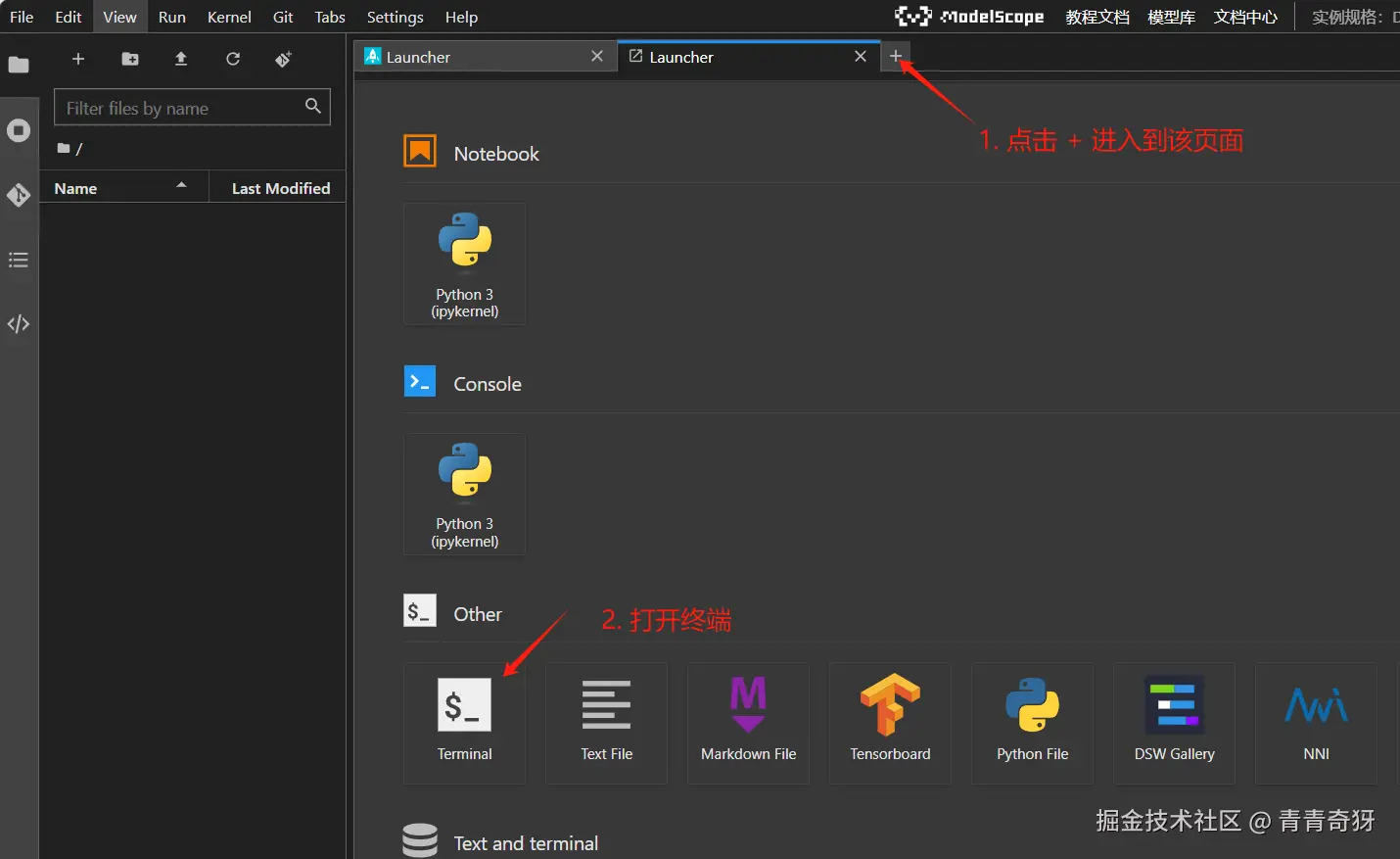Create a new Text File
This screenshot has width=1400, height=859.
click(x=607, y=723)
